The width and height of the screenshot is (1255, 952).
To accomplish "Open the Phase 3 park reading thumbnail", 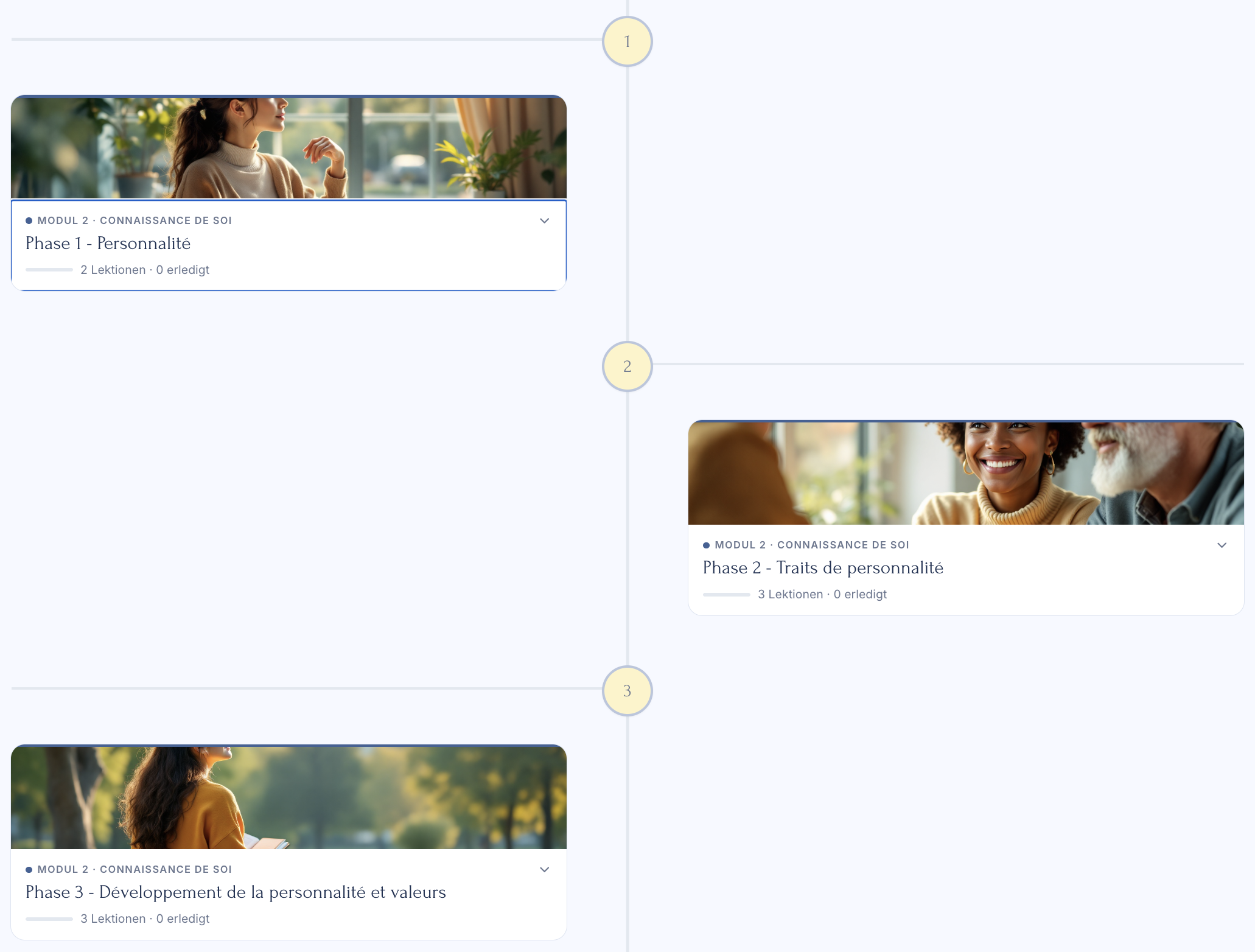I will tap(288, 797).
